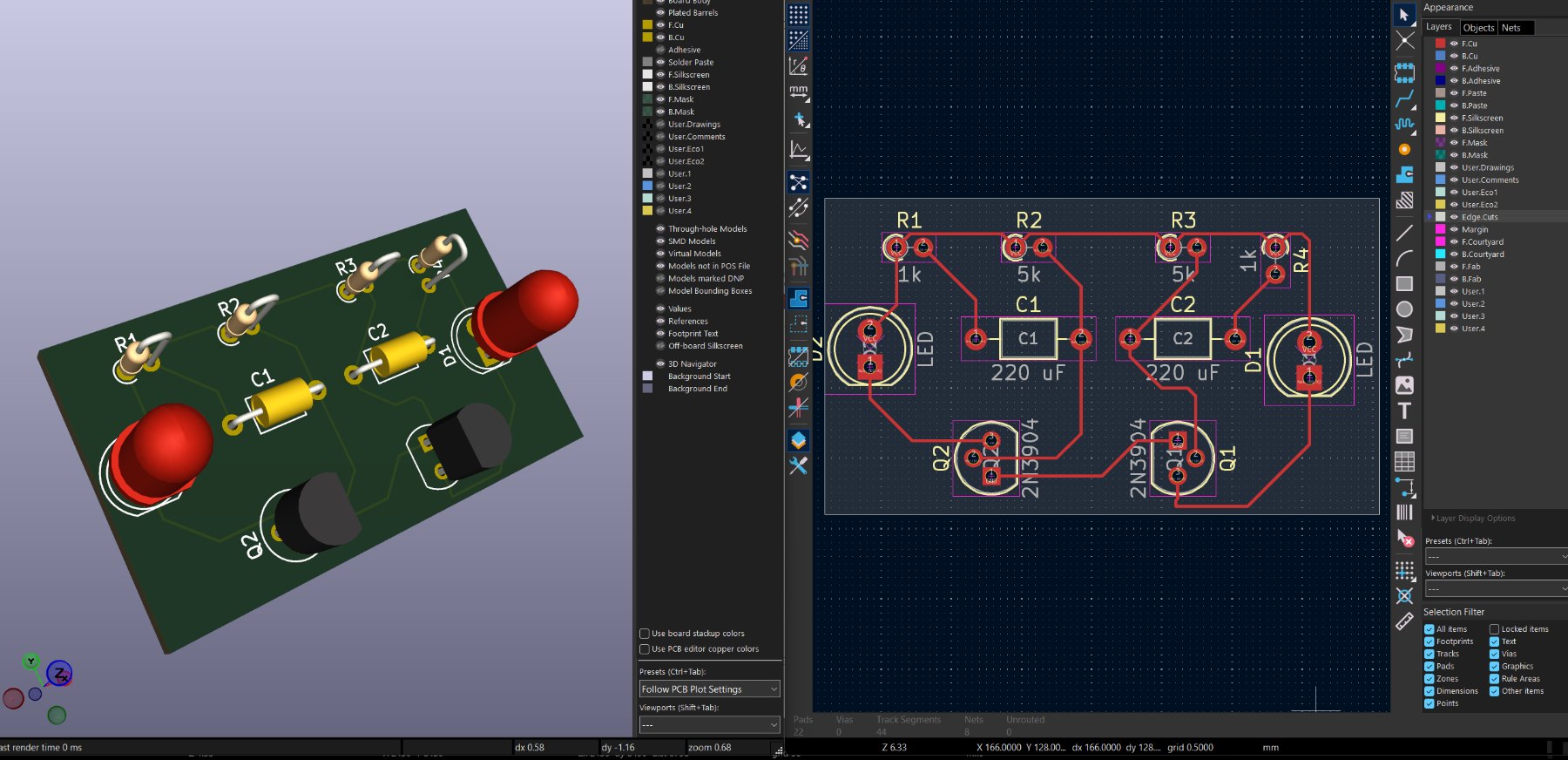Pick the Draw Line tool

(x=1404, y=233)
